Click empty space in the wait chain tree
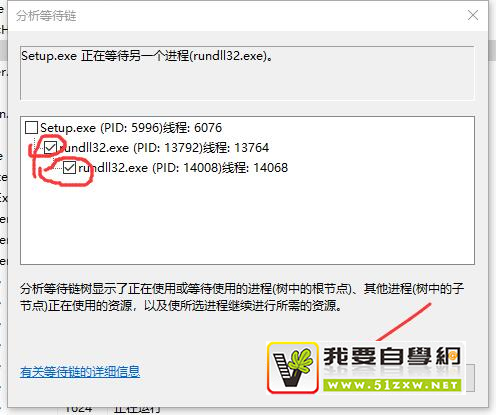 [x=247, y=220]
